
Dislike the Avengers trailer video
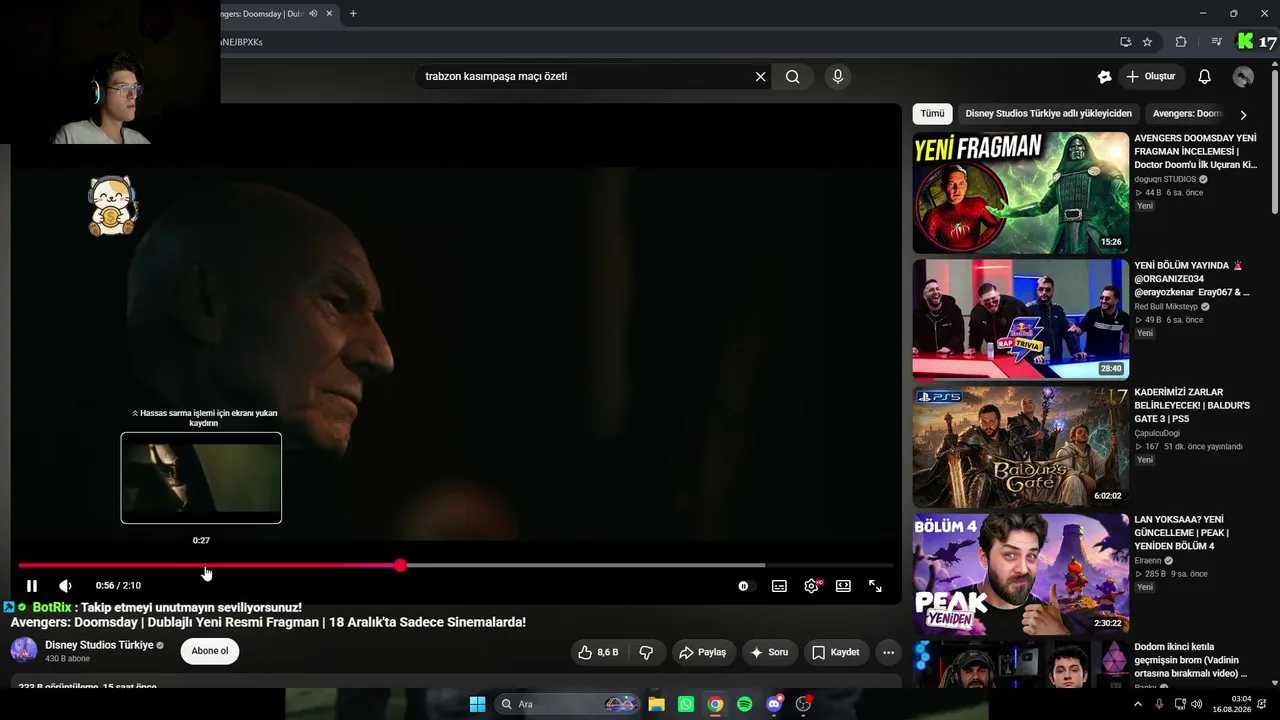(x=646, y=653)
